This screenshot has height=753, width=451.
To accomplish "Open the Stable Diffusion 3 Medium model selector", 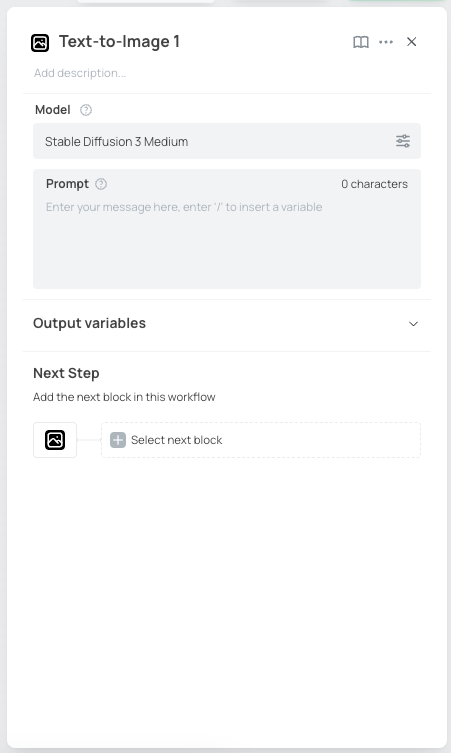I will (x=227, y=141).
